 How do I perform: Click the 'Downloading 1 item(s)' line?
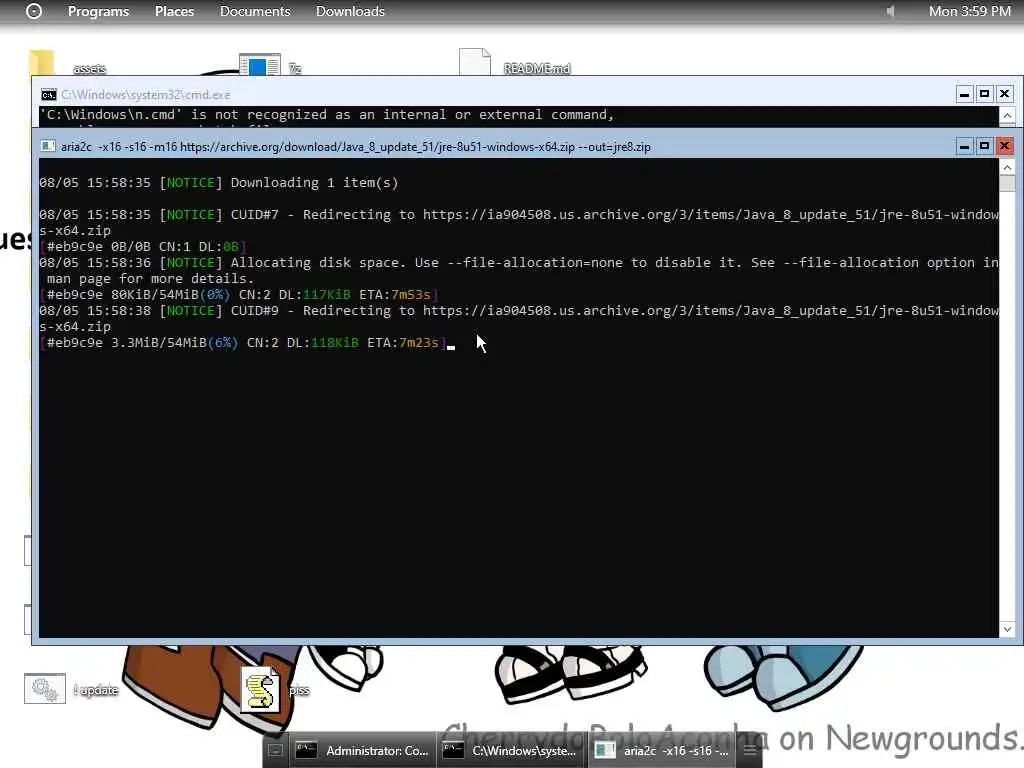pyautogui.click(x=219, y=183)
